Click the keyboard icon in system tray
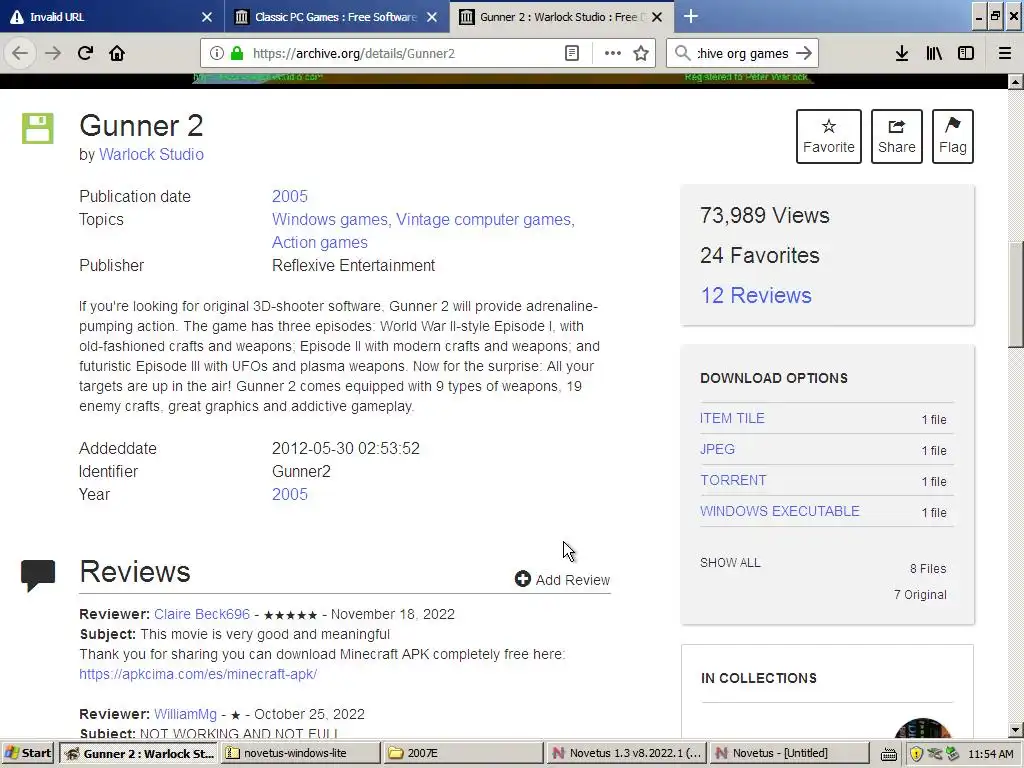 (889, 754)
